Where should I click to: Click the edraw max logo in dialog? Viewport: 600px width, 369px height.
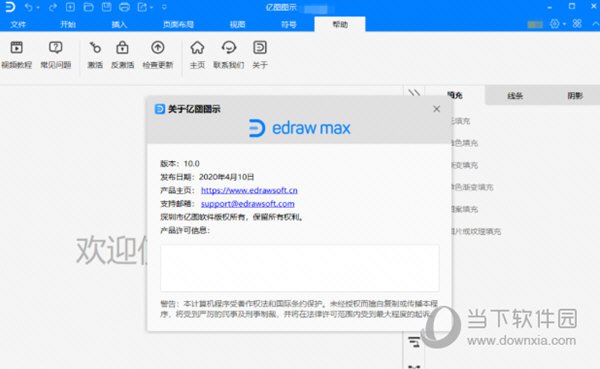click(x=300, y=128)
